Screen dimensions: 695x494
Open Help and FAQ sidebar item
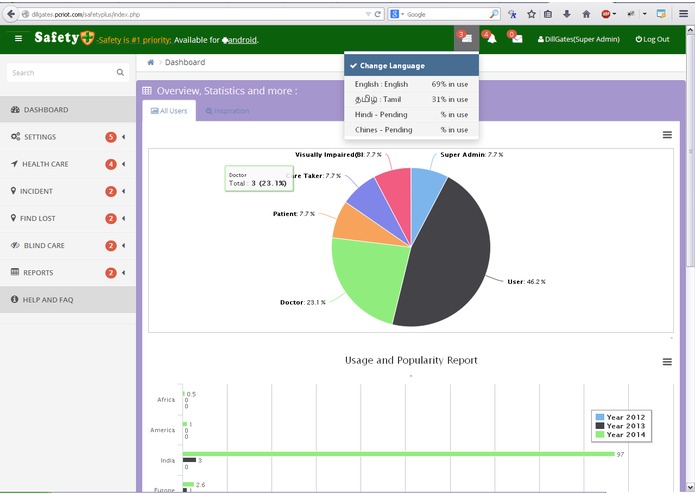pos(68,300)
